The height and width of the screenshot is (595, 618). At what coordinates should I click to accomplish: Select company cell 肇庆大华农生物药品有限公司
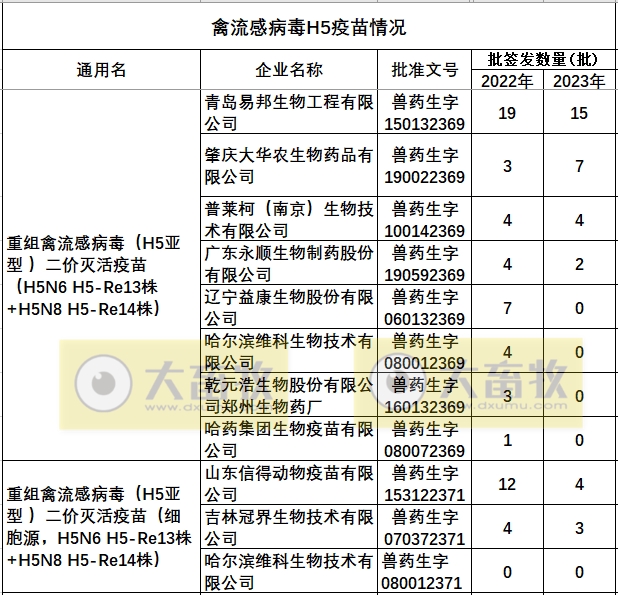(x=289, y=165)
